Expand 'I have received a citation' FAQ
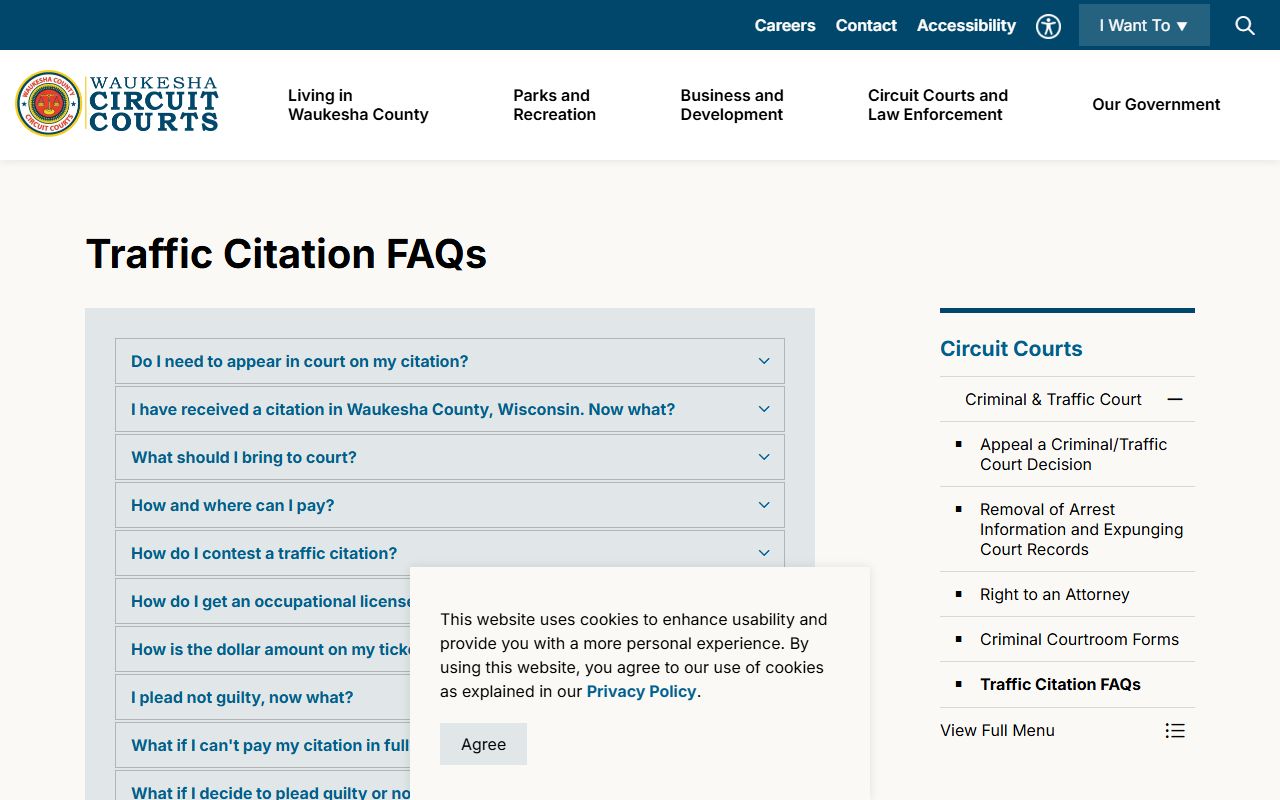The width and height of the screenshot is (1280, 800). coord(450,409)
